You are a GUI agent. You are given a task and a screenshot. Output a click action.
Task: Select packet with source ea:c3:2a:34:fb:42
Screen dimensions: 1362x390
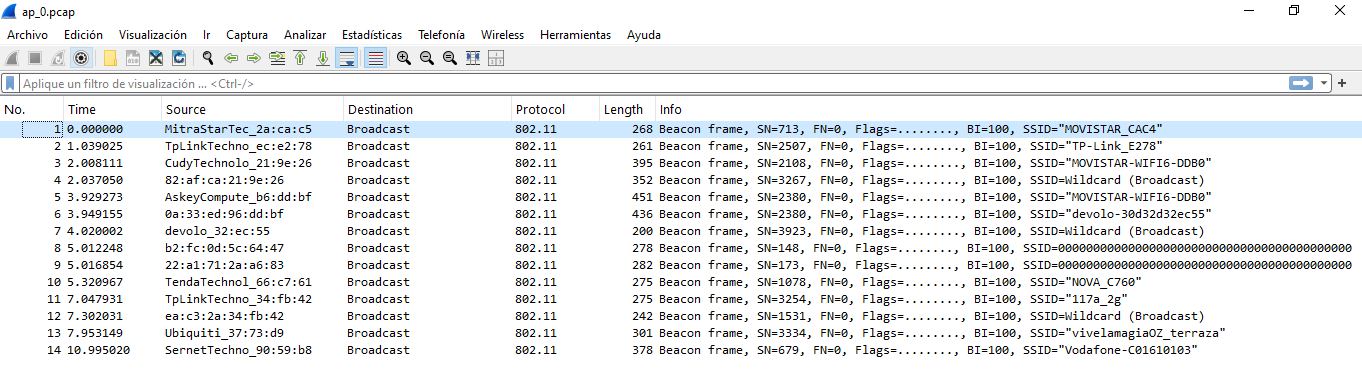(x=680, y=316)
